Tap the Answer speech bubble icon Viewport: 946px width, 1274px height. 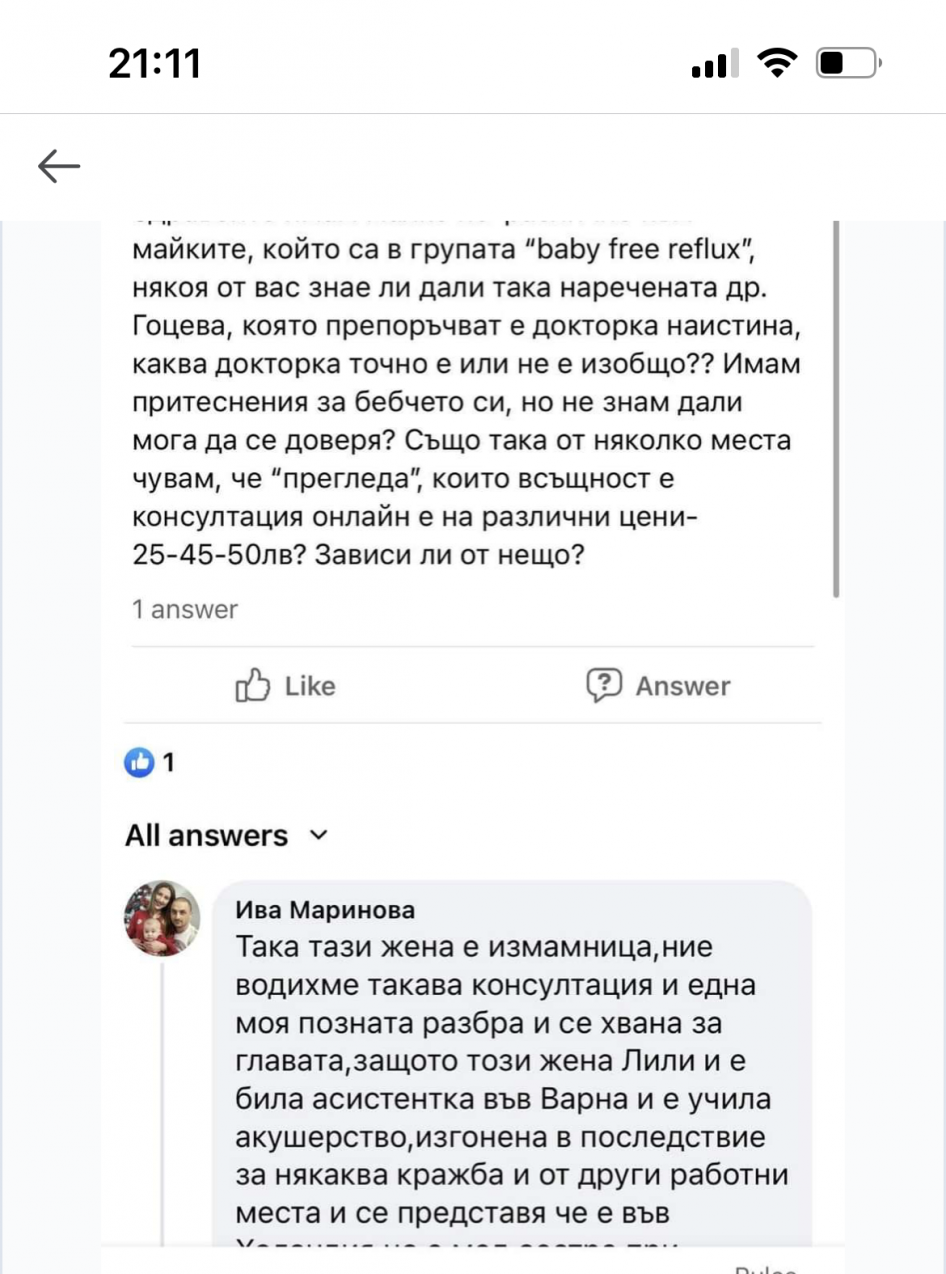pos(604,685)
